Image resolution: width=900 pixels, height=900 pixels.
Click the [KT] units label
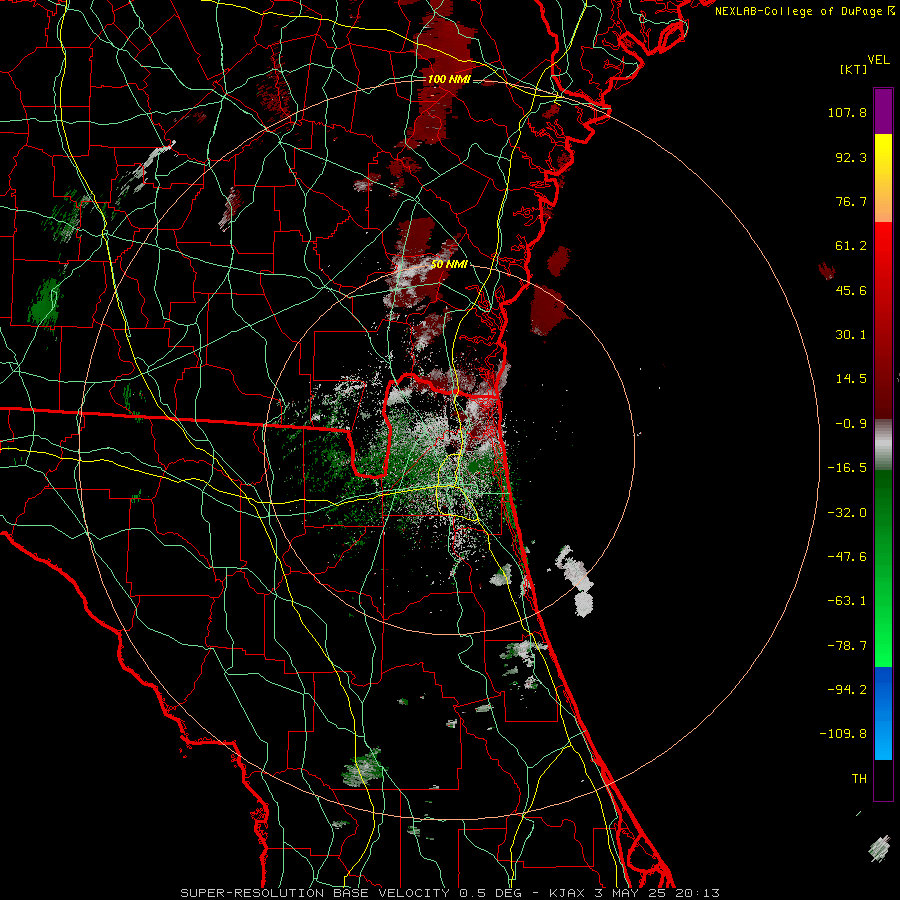853,69
